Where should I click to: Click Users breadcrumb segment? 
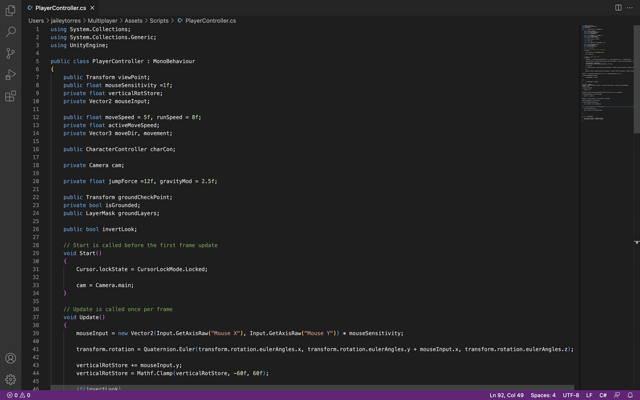(x=36, y=20)
